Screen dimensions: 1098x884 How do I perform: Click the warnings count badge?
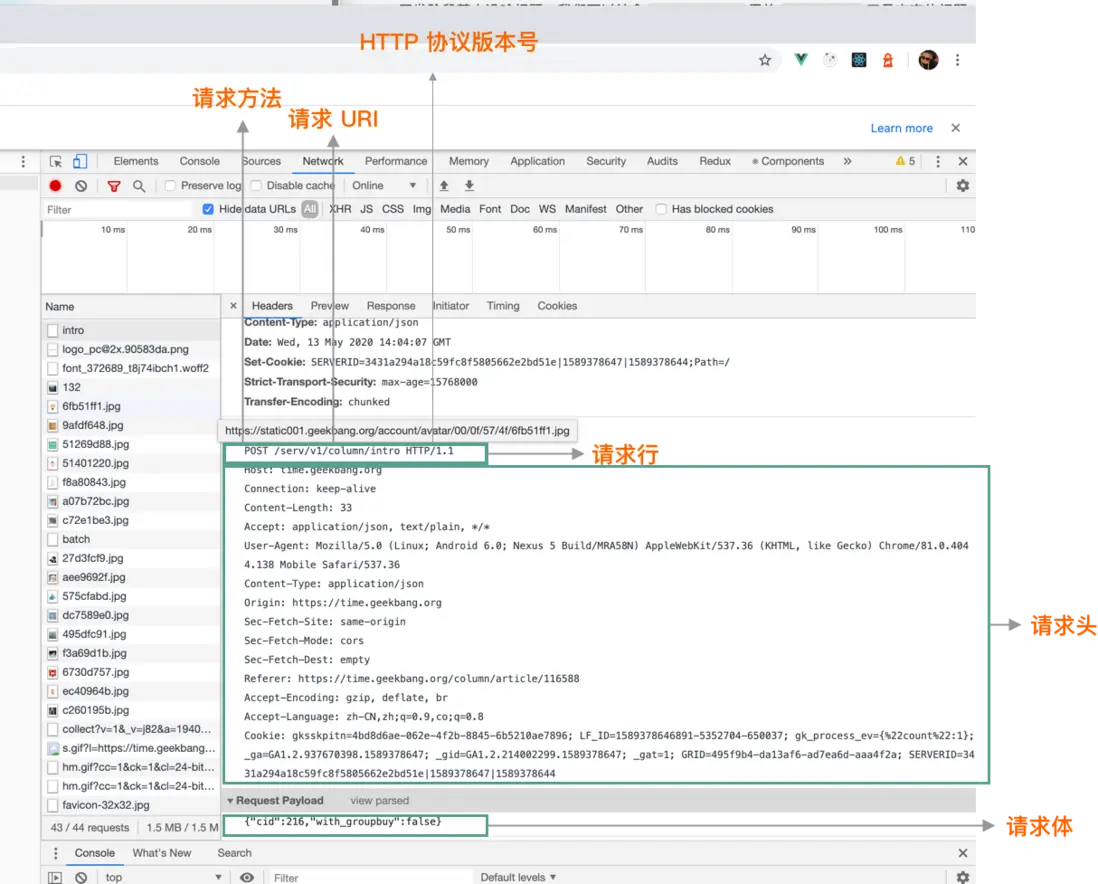click(905, 161)
